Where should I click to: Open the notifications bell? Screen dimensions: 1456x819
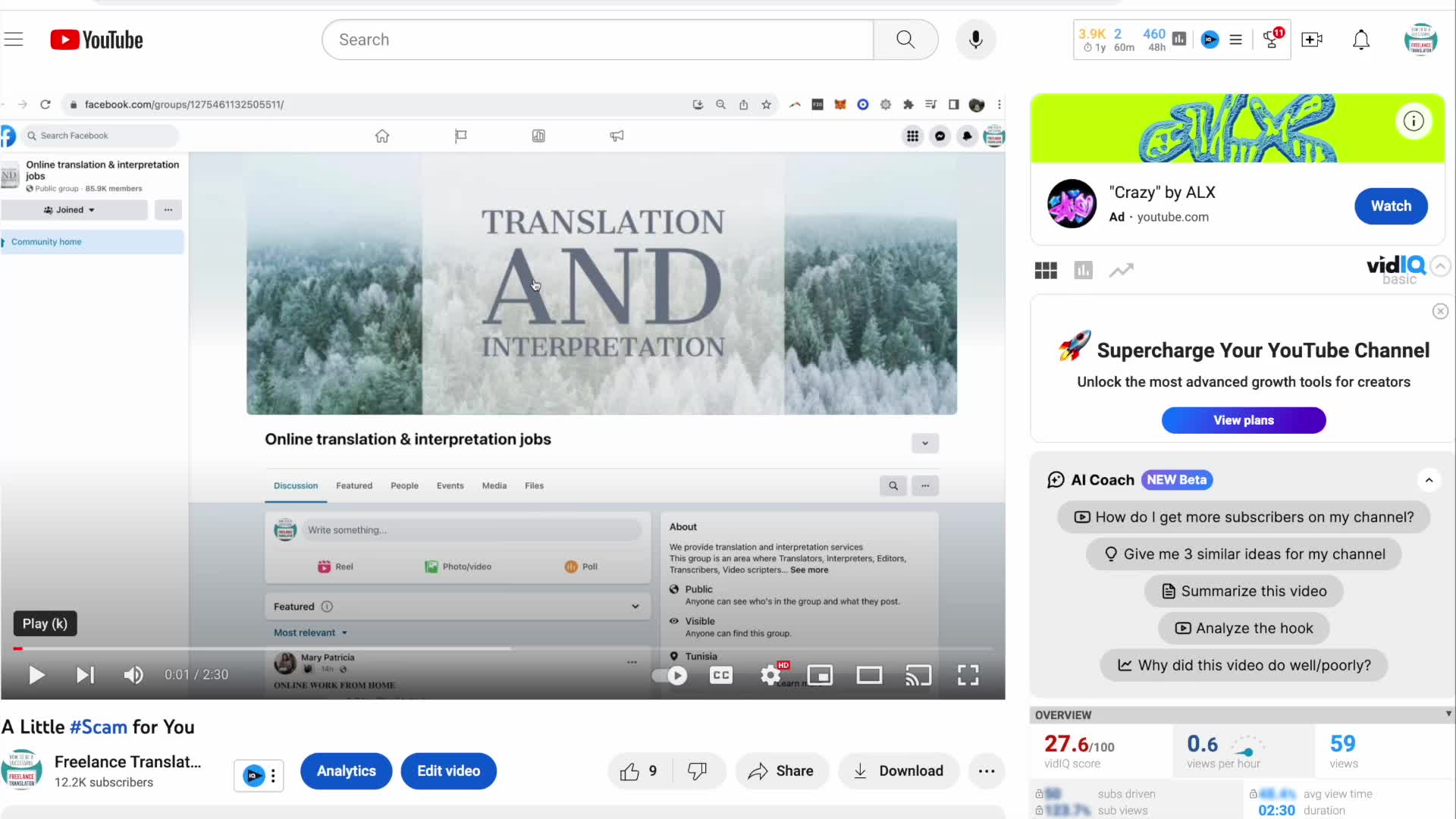click(1361, 39)
